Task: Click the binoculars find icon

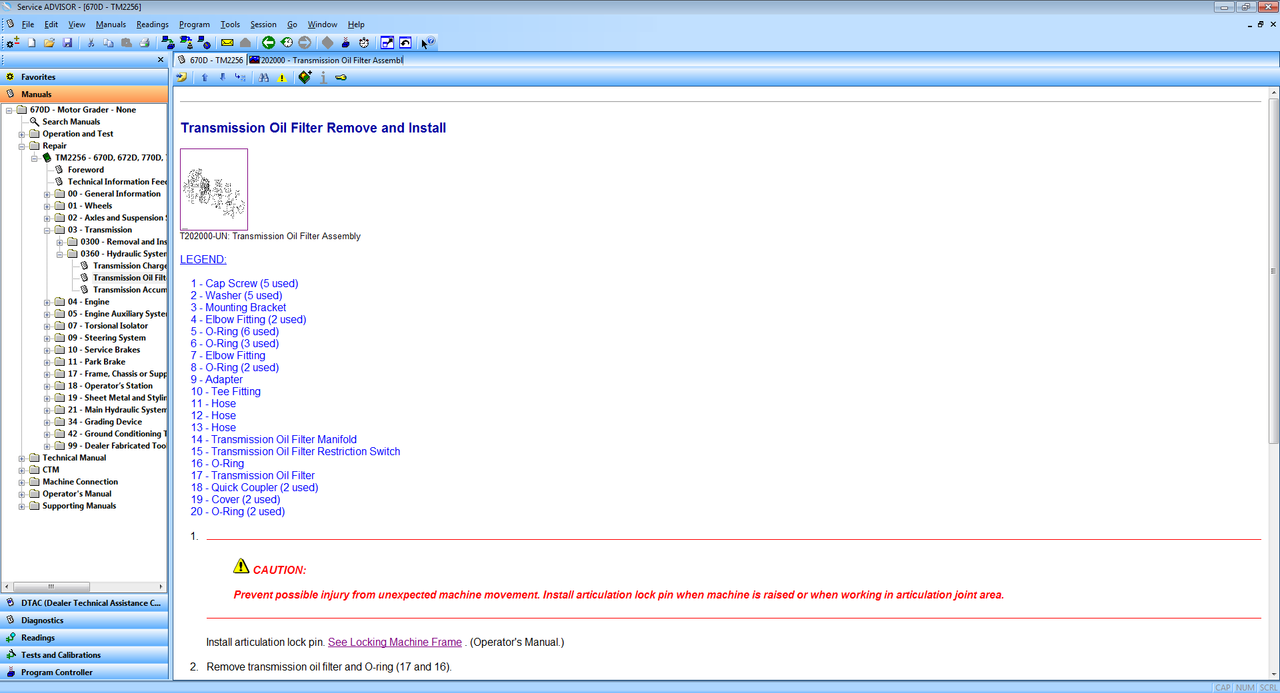Action: tap(264, 77)
